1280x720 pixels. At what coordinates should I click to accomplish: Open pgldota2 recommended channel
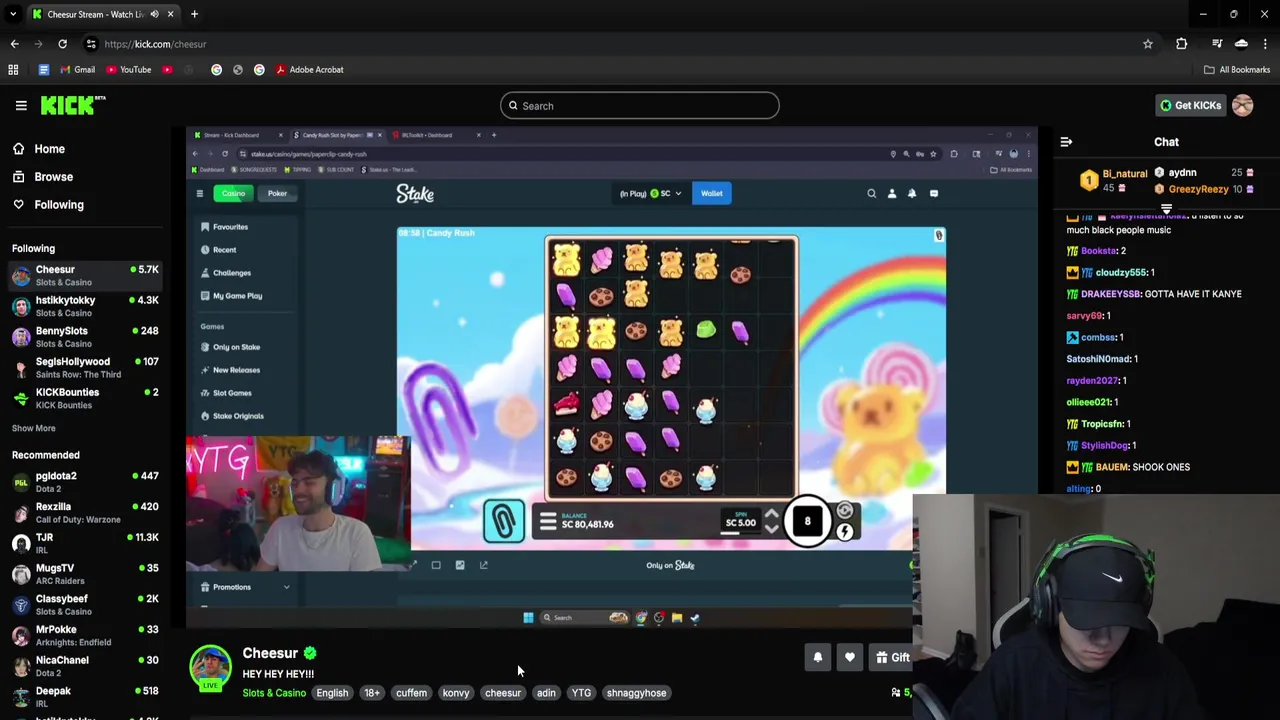coord(85,482)
